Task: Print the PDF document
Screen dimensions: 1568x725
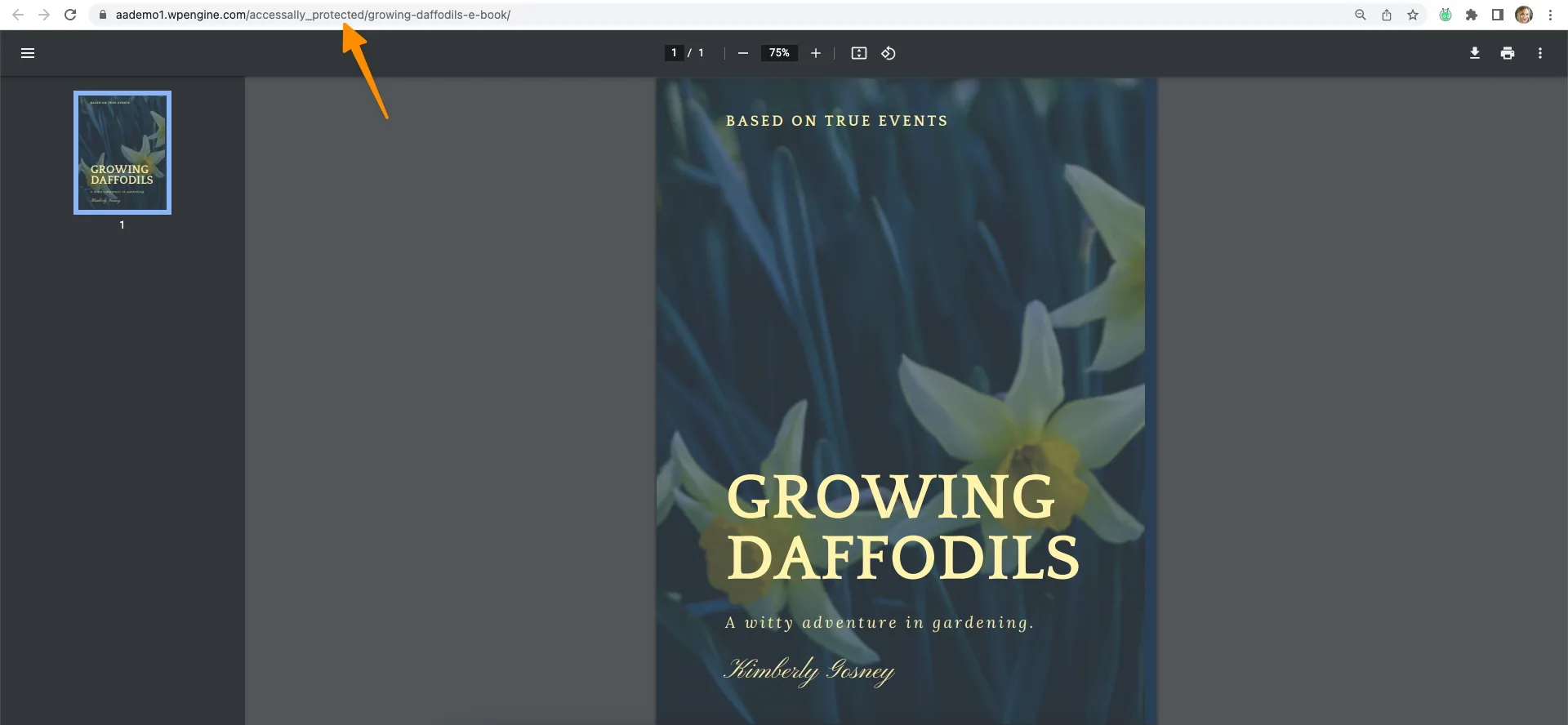Action: (x=1507, y=53)
